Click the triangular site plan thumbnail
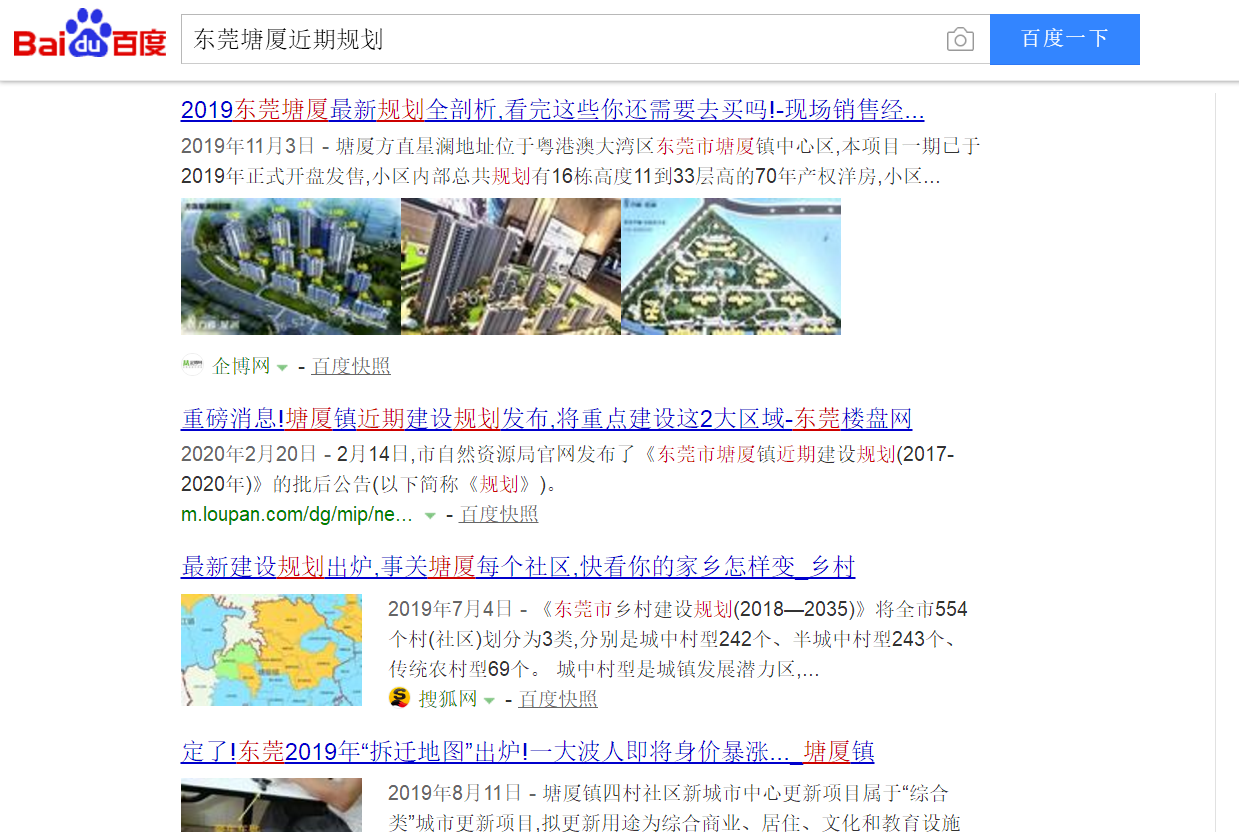The width and height of the screenshot is (1239, 832). (731, 266)
